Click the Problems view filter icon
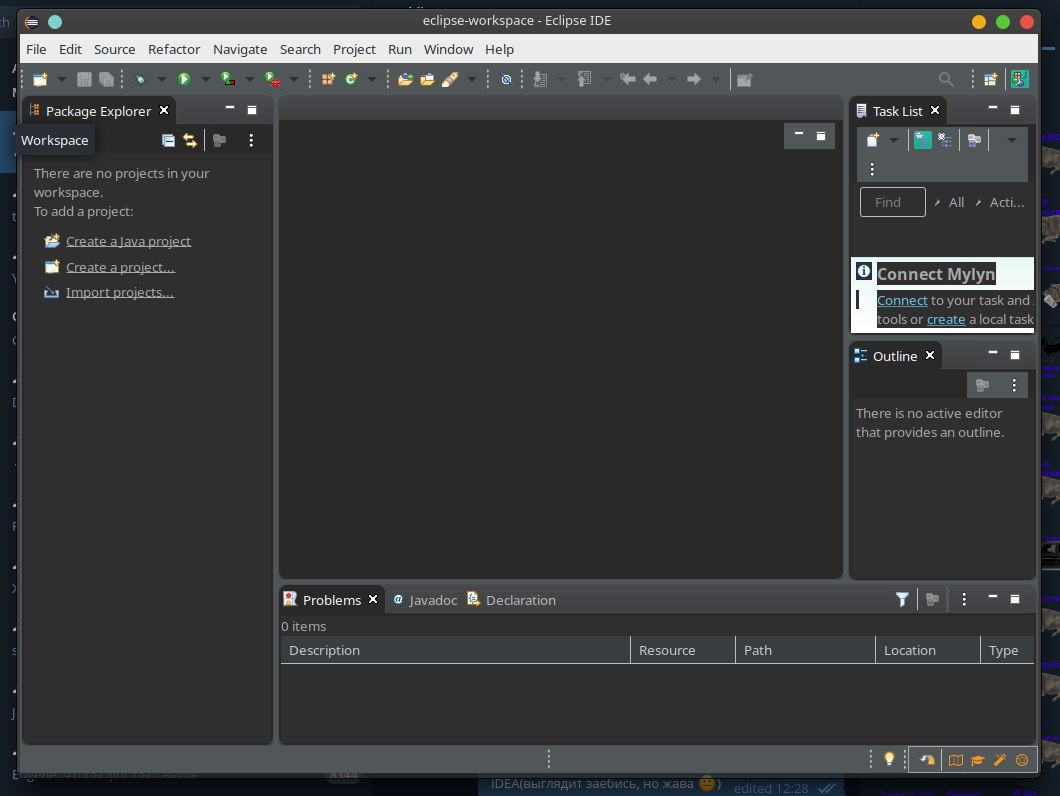This screenshot has width=1060, height=796. click(902, 599)
